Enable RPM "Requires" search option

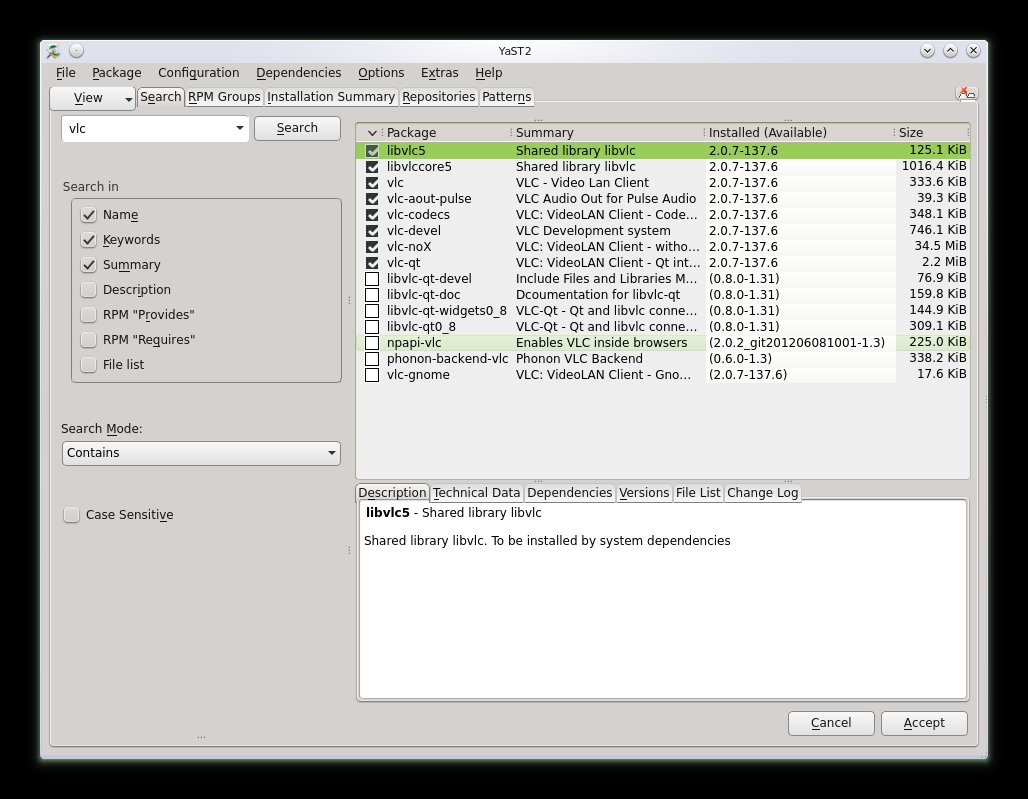tap(89, 340)
